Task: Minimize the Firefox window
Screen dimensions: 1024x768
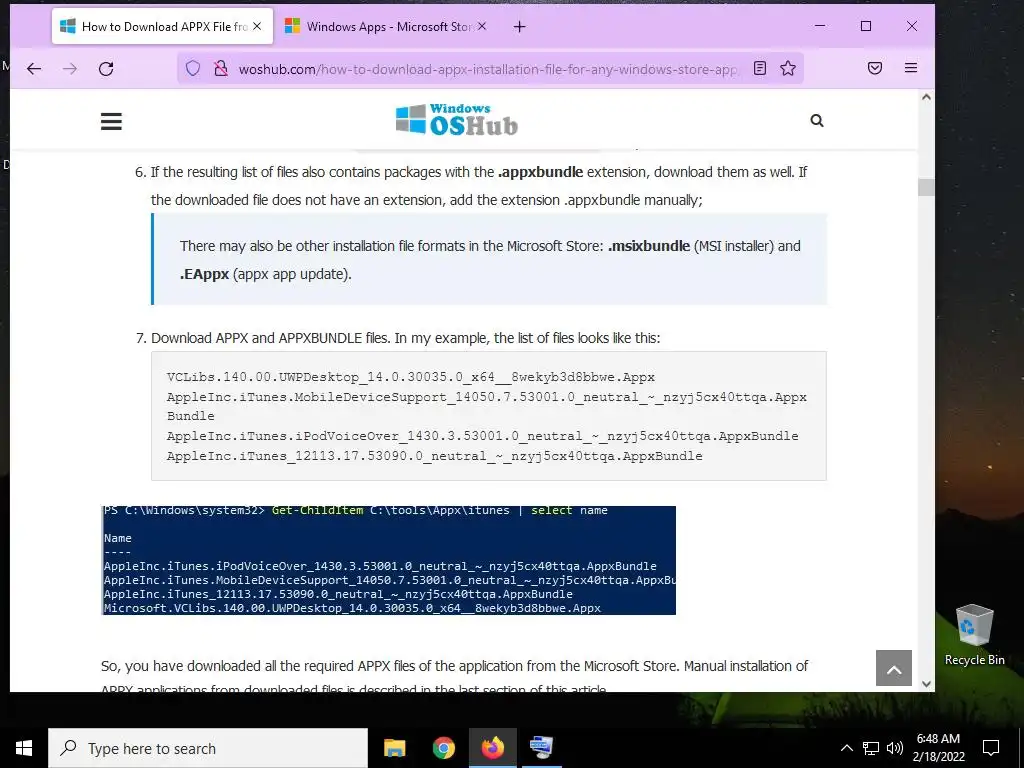Action: click(x=820, y=26)
